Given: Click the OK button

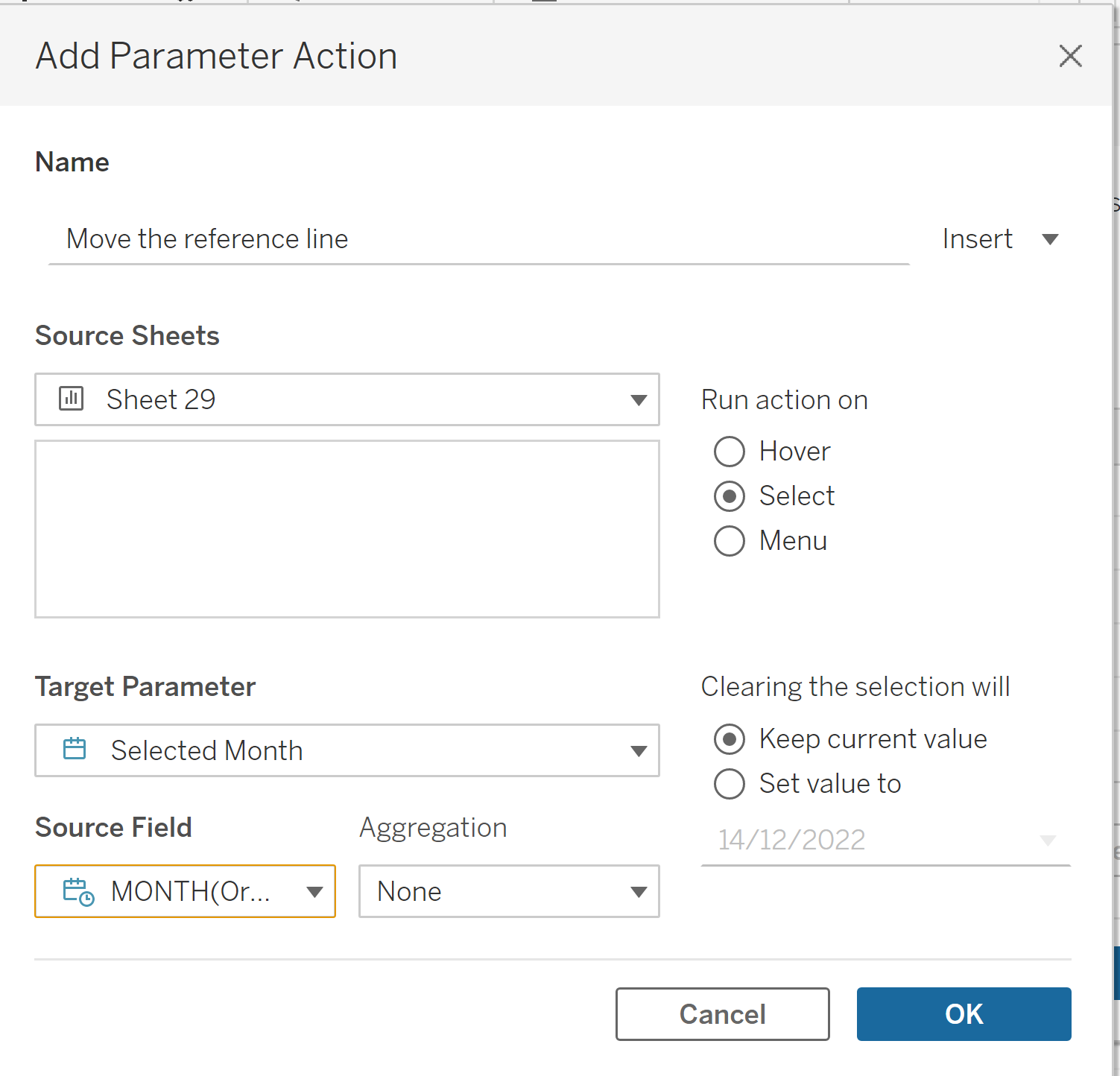Looking at the screenshot, I should [964, 1014].
